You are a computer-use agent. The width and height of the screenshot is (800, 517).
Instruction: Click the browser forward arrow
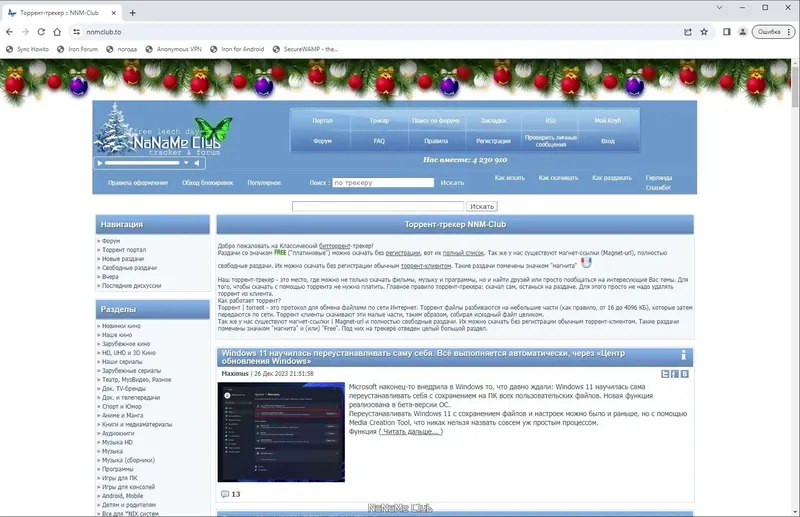point(25,32)
